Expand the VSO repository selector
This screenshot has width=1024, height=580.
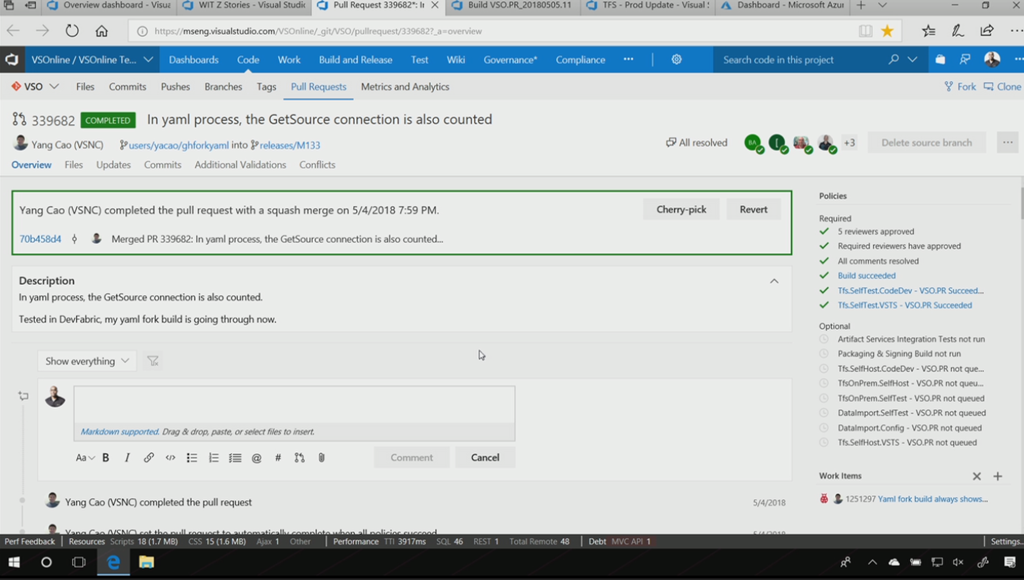click(54, 86)
